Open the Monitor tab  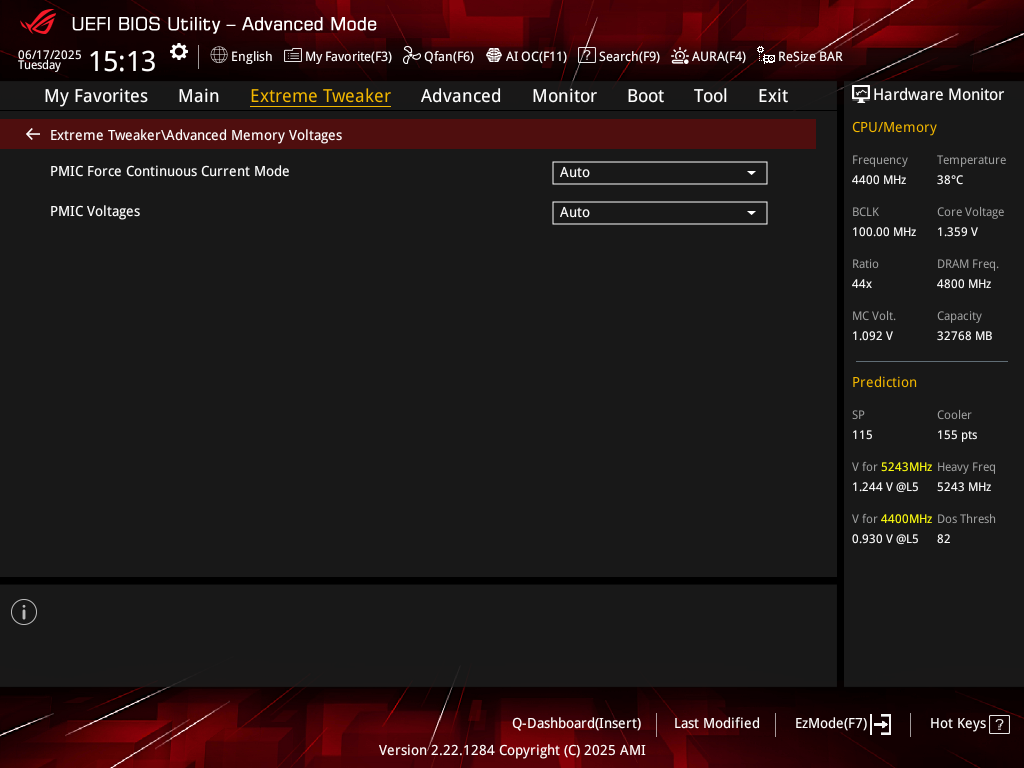point(564,96)
